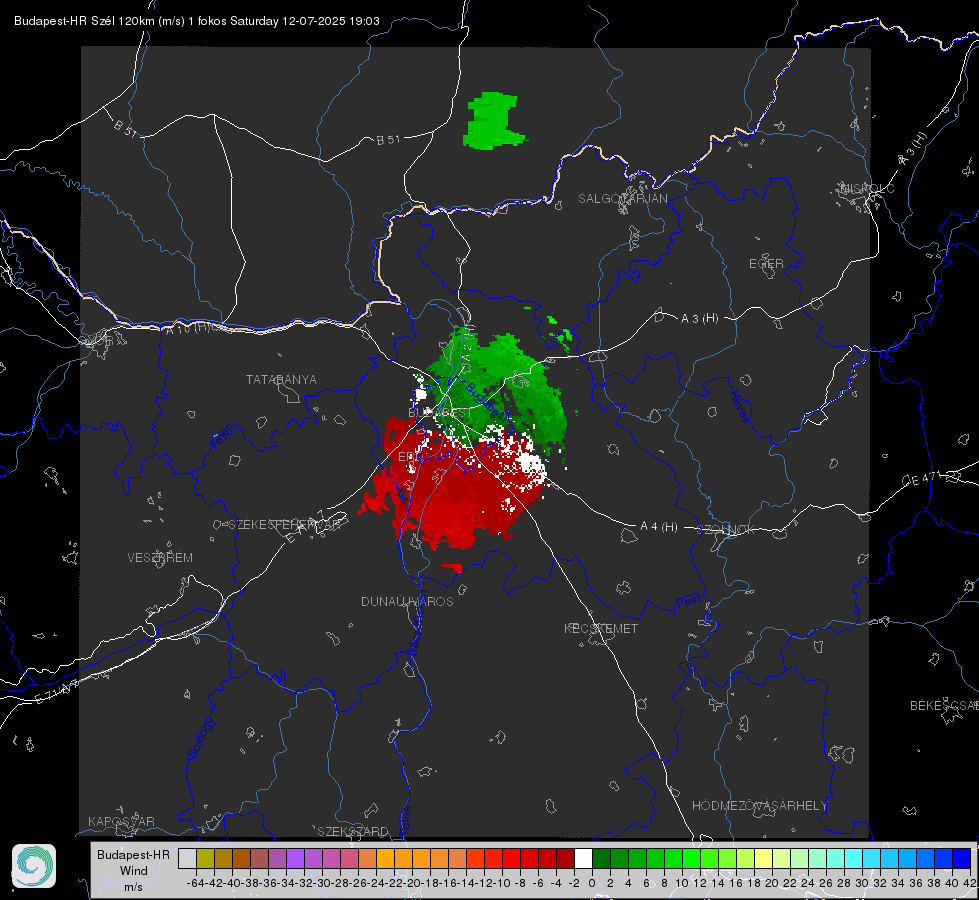This screenshot has width=979, height=900.
Task: Click the BUDAPEST city label on radar echo
Action: [440, 413]
